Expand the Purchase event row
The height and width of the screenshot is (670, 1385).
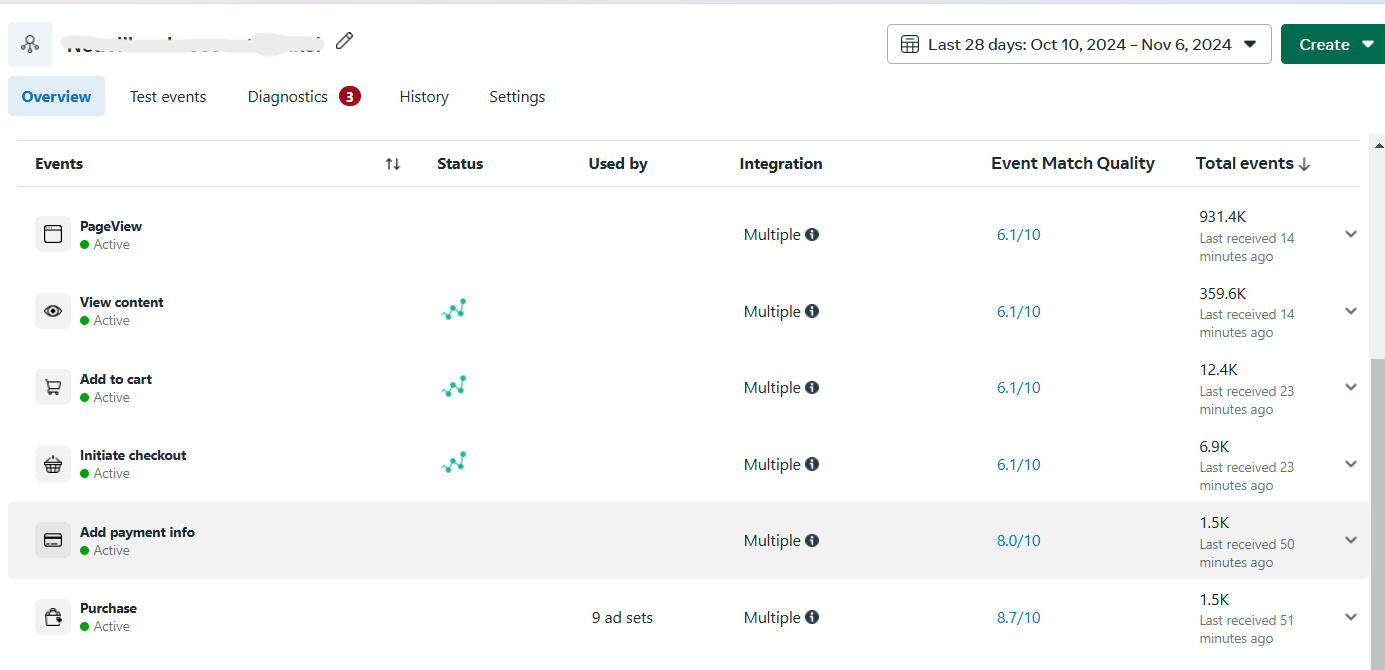click(x=1351, y=617)
